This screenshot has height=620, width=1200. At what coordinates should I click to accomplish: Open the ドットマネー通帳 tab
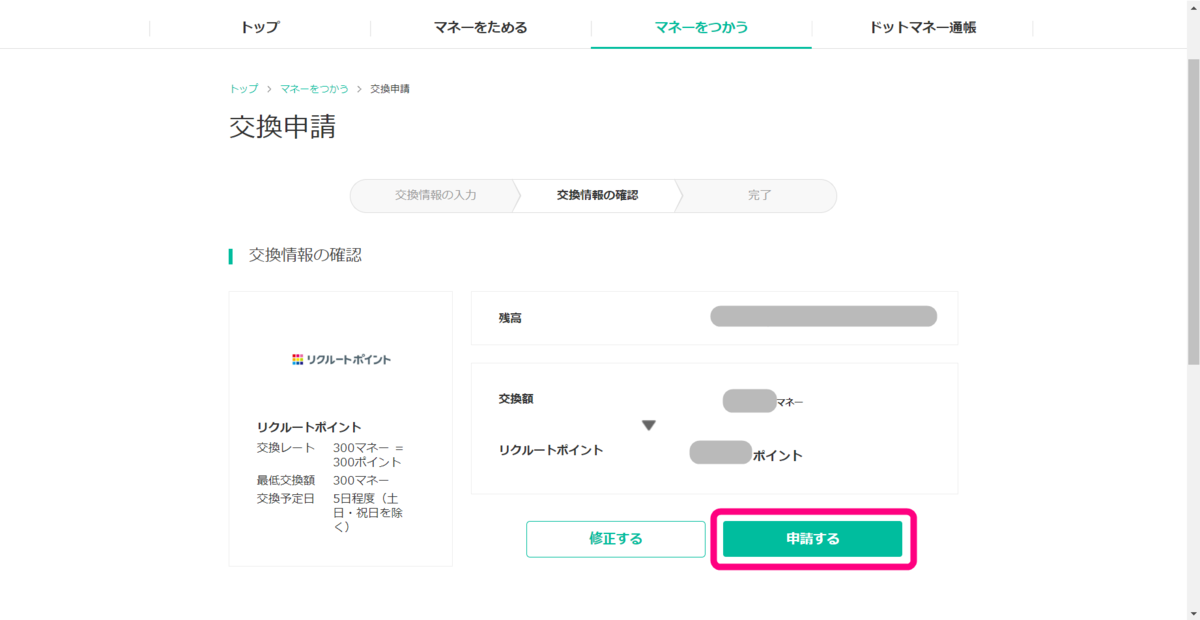(x=922, y=27)
